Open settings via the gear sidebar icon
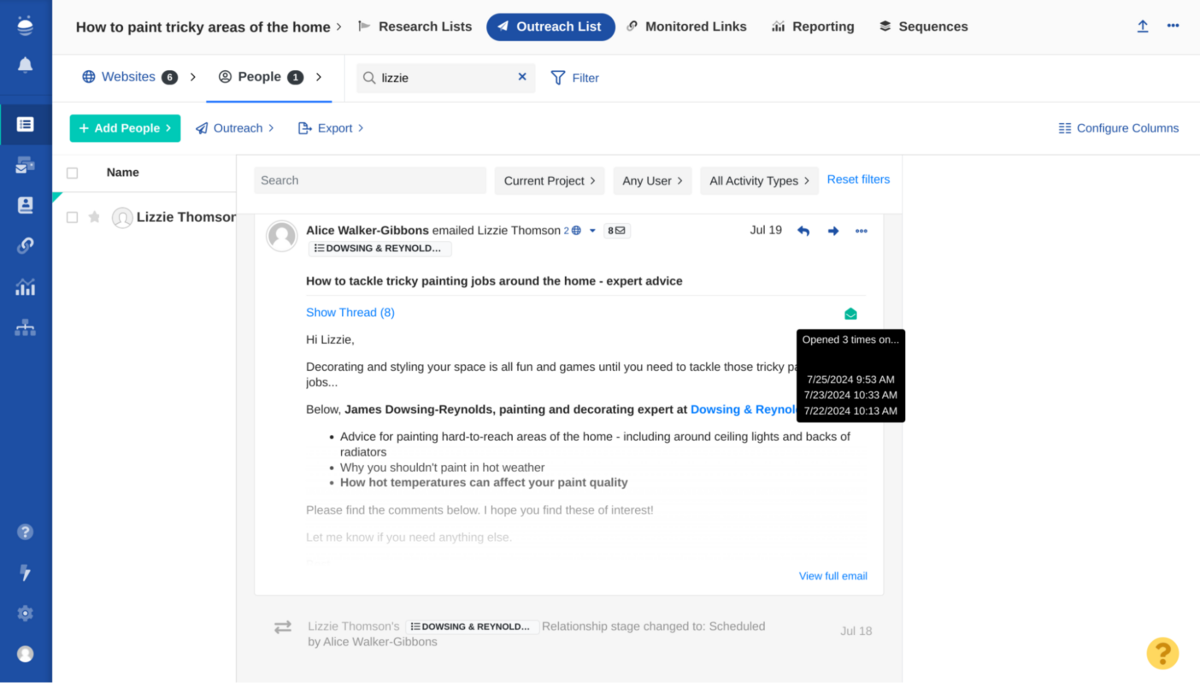The height and width of the screenshot is (683, 1200). pos(25,613)
